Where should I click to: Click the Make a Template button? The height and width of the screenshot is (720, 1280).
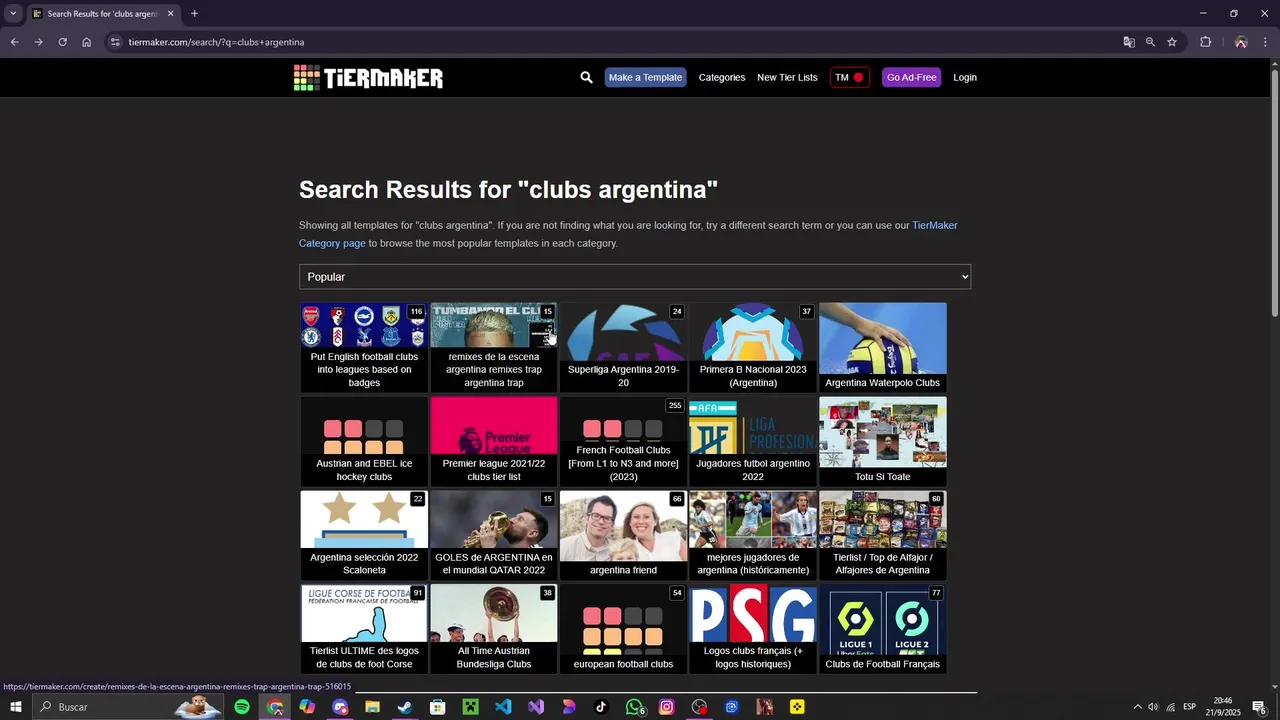pyautogui.click(x=645, y=77)
